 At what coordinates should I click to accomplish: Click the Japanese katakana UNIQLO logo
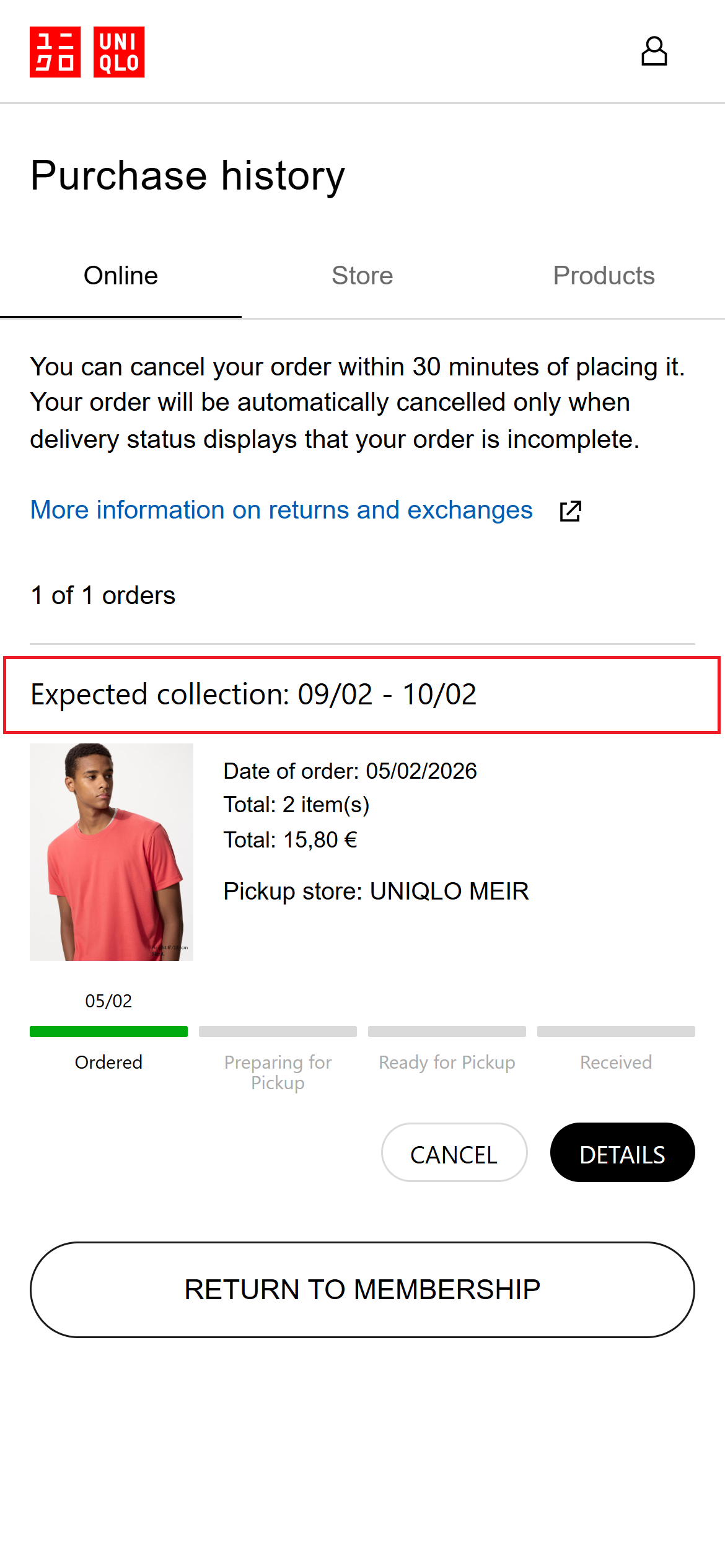pyautogui.click(x=55, y=52)
